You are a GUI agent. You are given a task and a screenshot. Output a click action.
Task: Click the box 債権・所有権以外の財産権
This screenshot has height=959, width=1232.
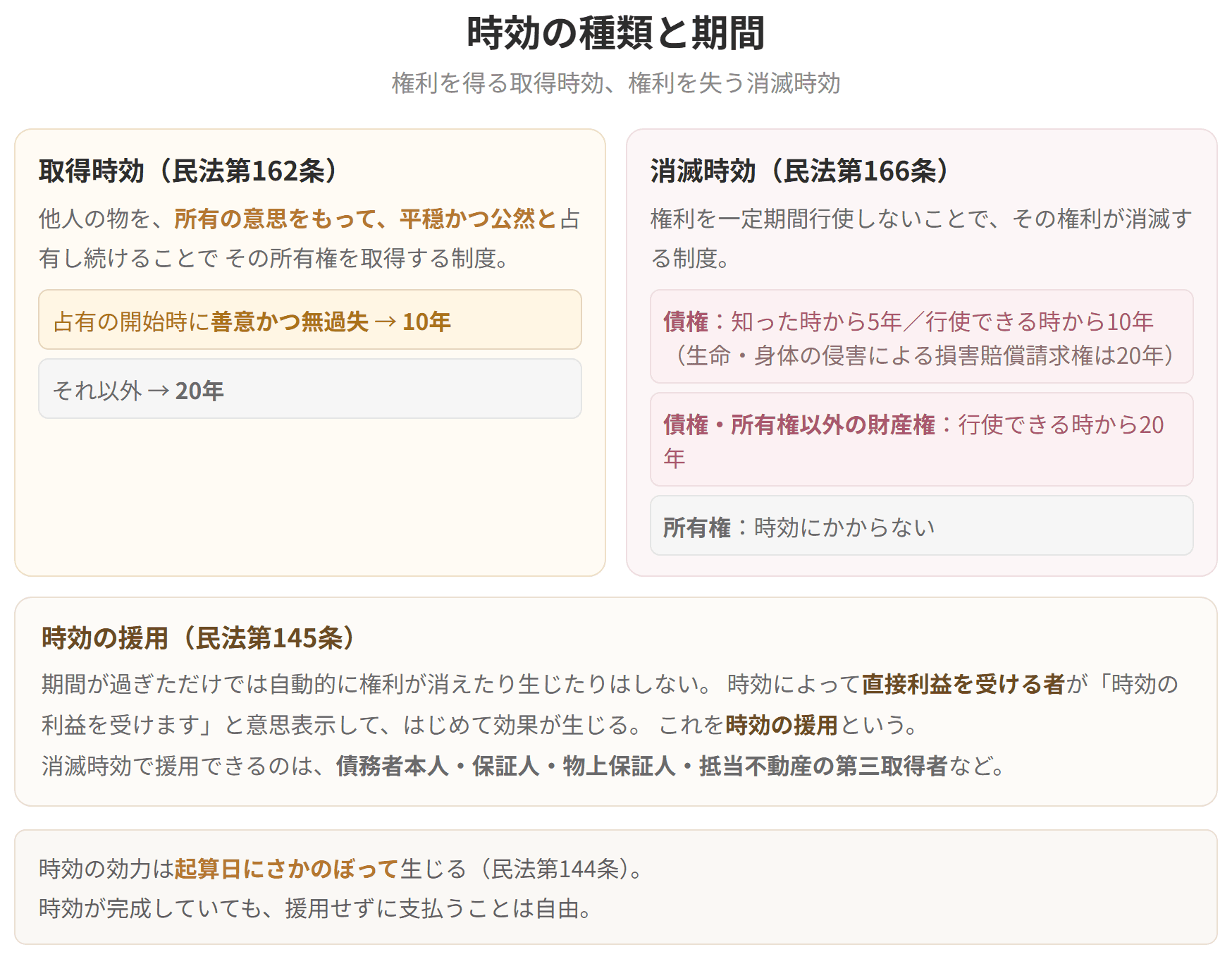click(922, 439)
